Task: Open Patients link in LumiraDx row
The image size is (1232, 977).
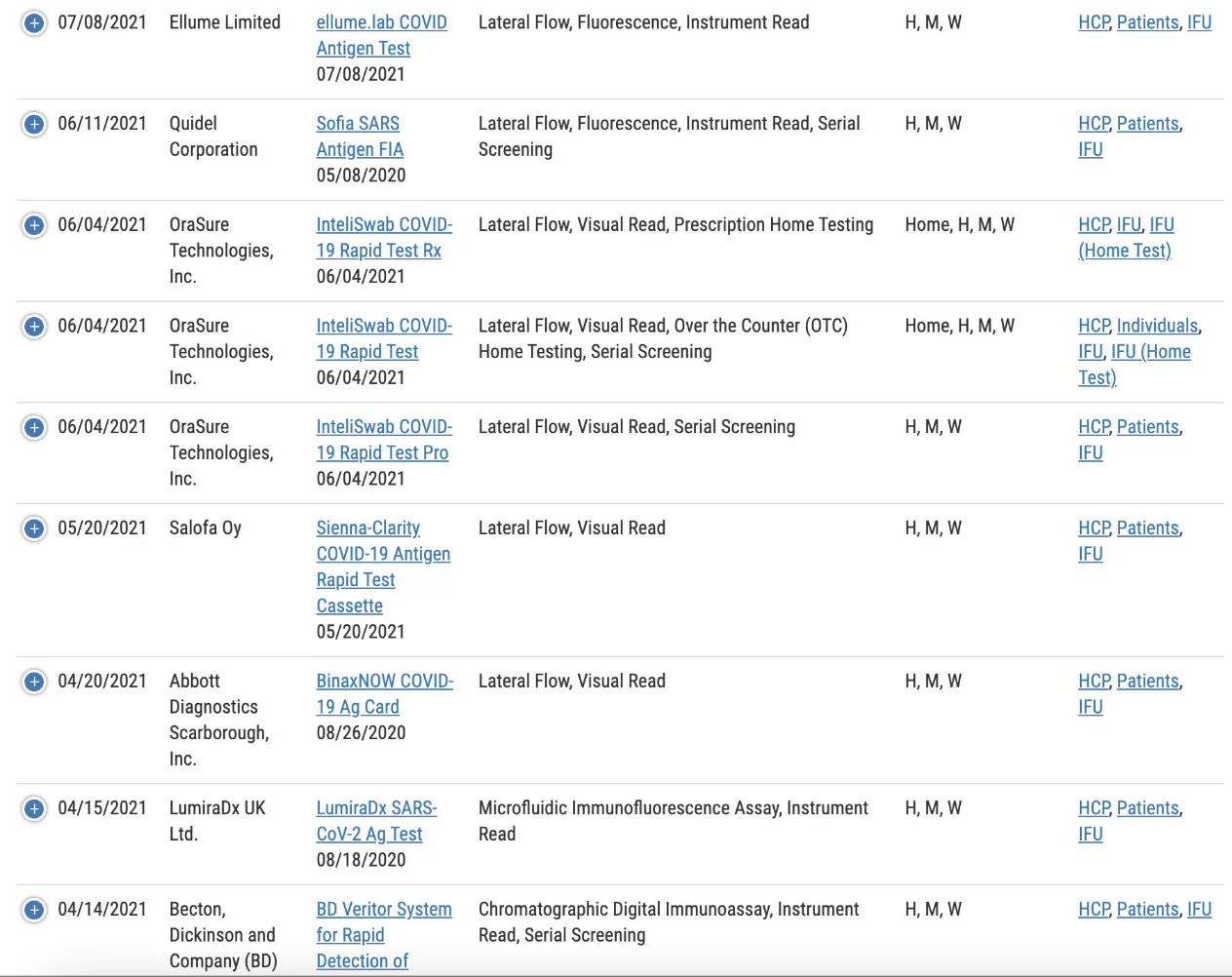Action: [1147, 808]
